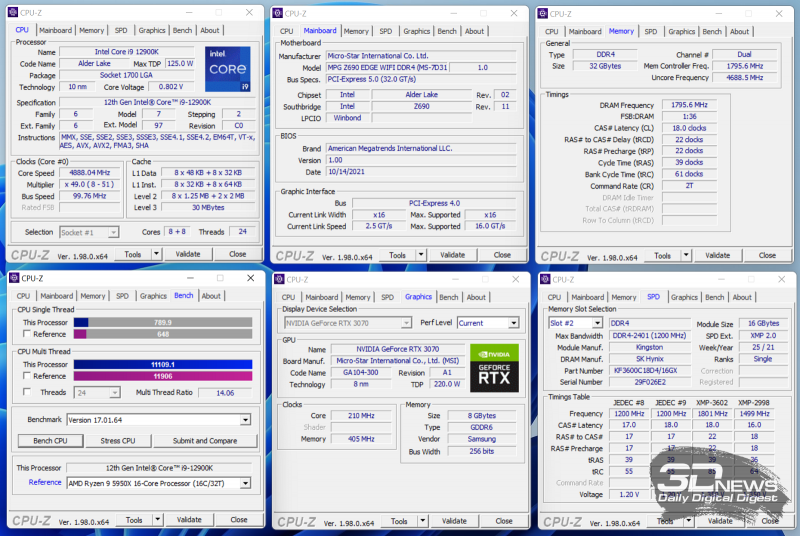Click the NVIDIA GeForce RTX logo
Viewport: 800px width, 536px height.
[493, 367]
